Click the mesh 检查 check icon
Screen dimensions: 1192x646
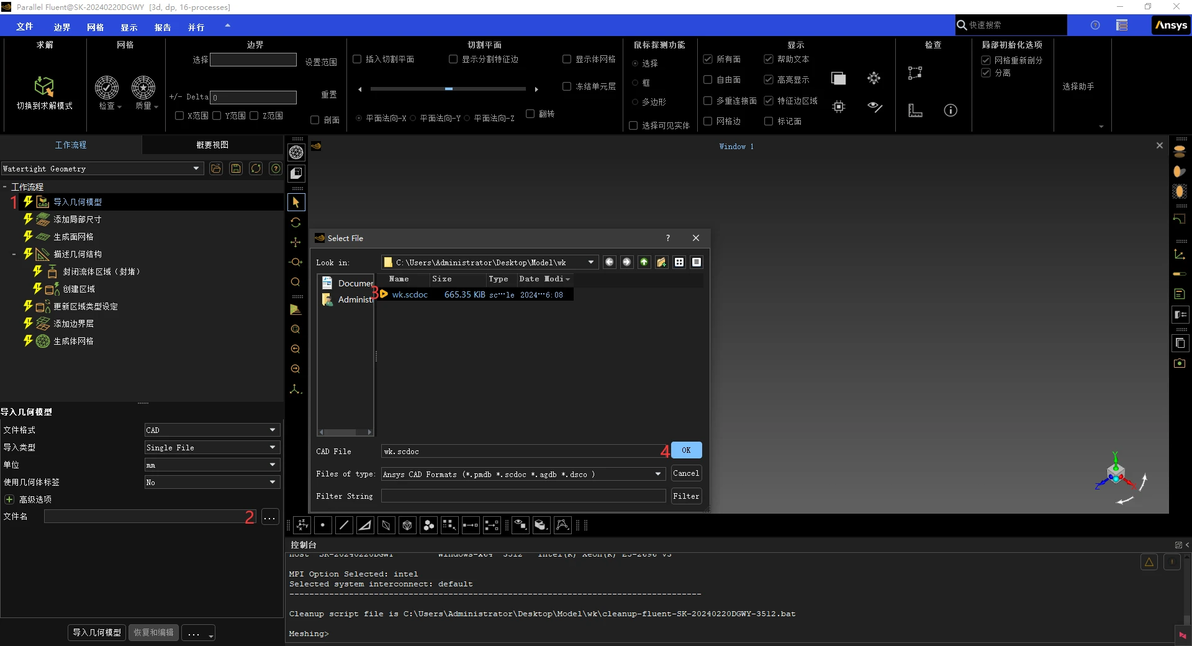[106, 87]
